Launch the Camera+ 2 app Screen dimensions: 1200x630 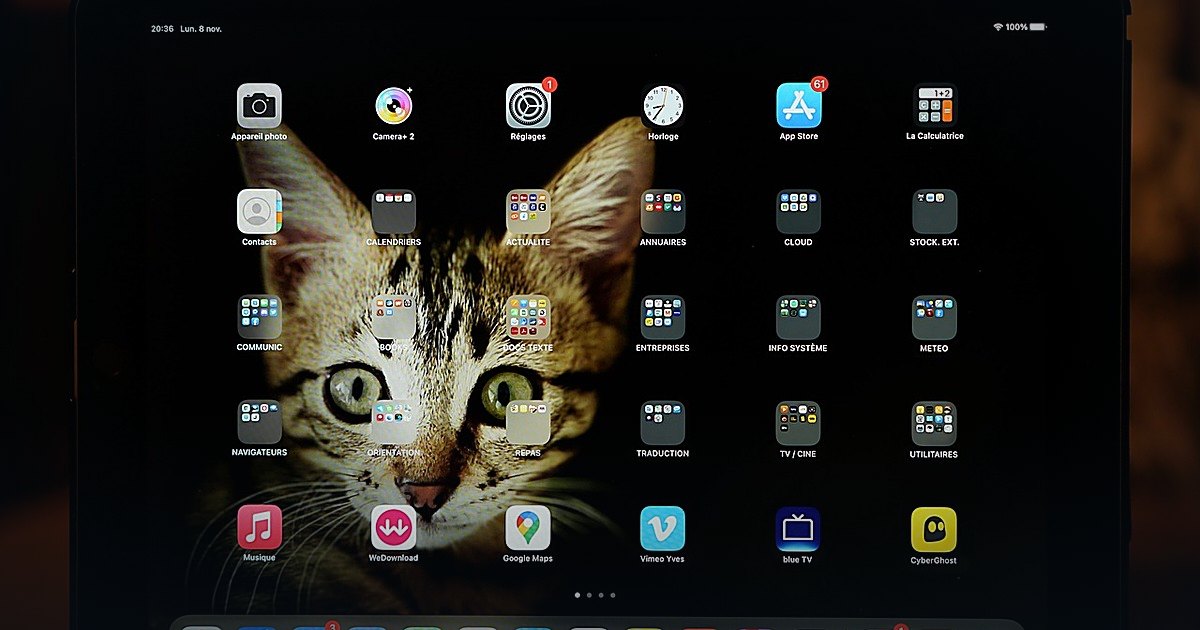[393, 106]
